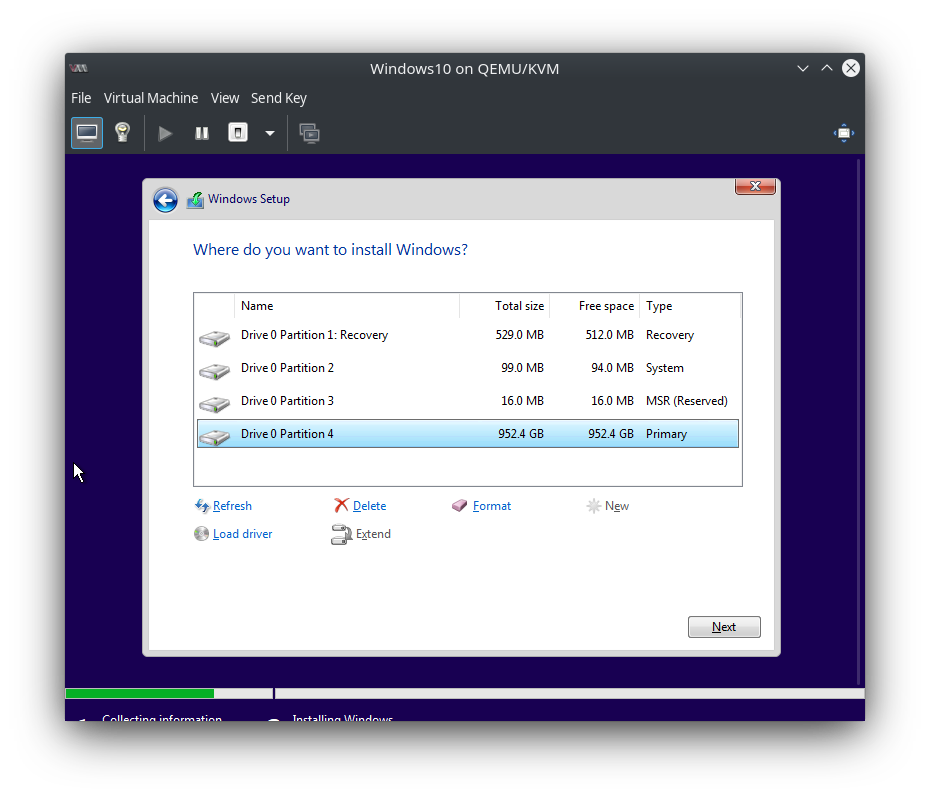Click the Format partition link
The width and height of the screenshot is (930, 798).
[x=492, y=506]
